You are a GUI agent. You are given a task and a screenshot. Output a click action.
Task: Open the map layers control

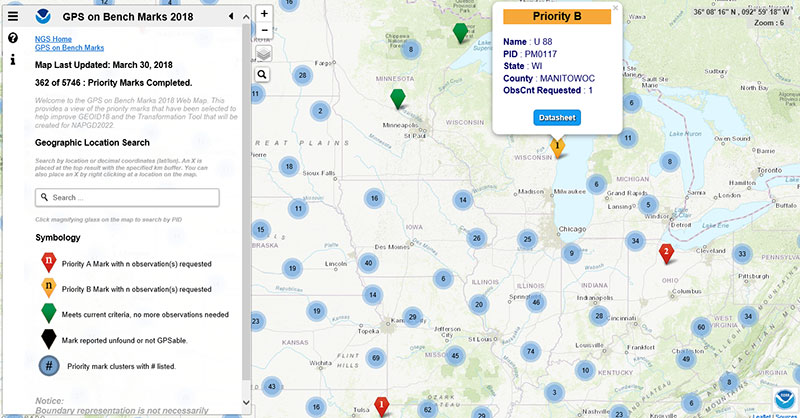click(263, 54)
